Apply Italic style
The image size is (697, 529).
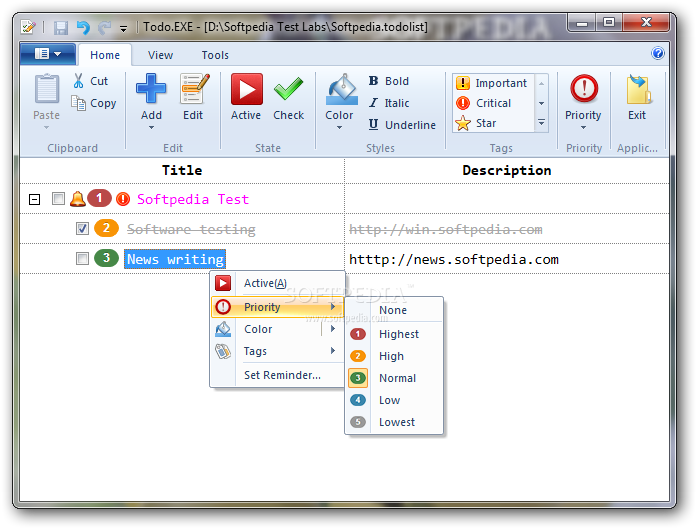(389, 103)
